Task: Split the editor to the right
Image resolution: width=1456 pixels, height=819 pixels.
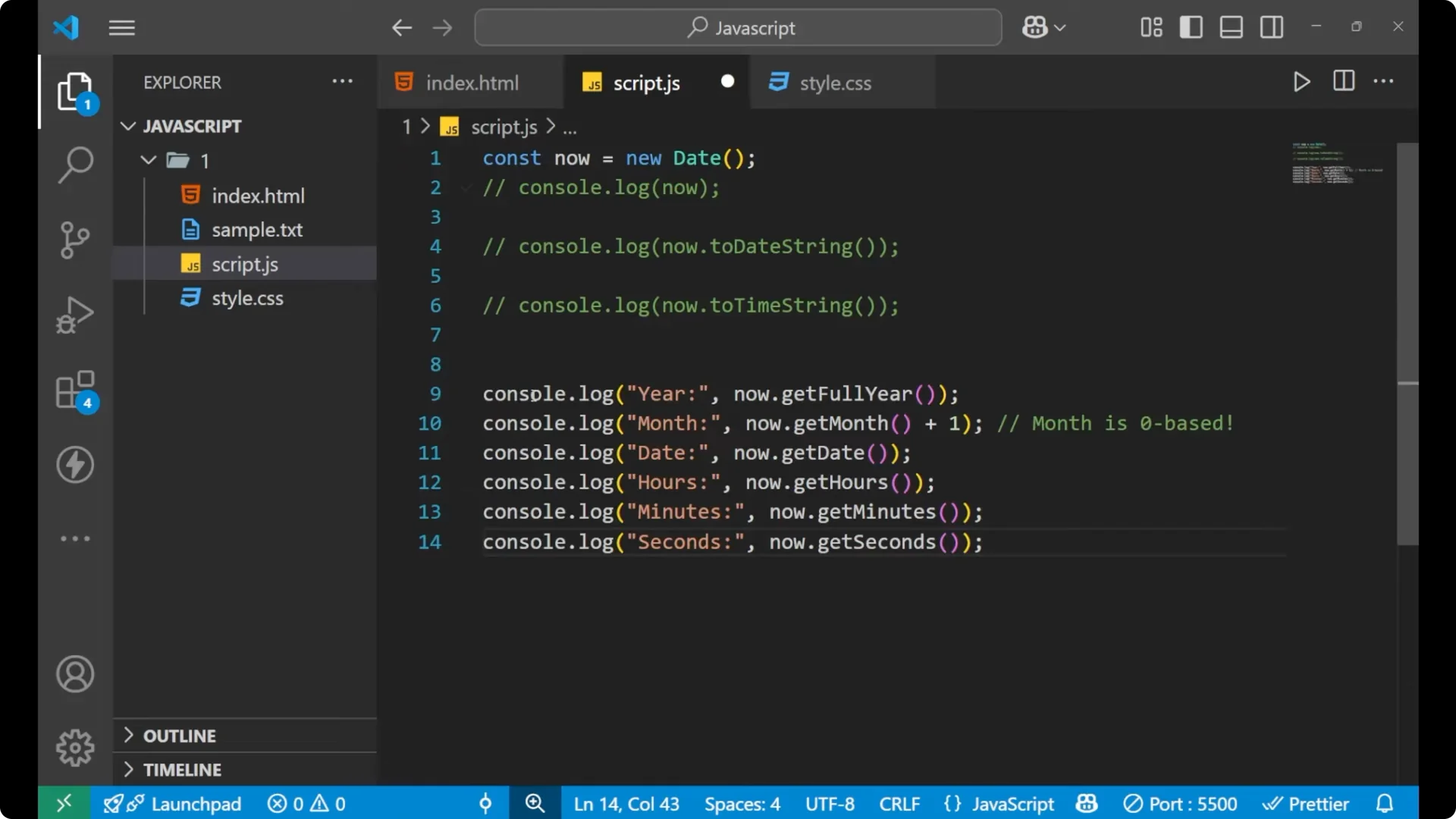Action: tap(1343, 81)
